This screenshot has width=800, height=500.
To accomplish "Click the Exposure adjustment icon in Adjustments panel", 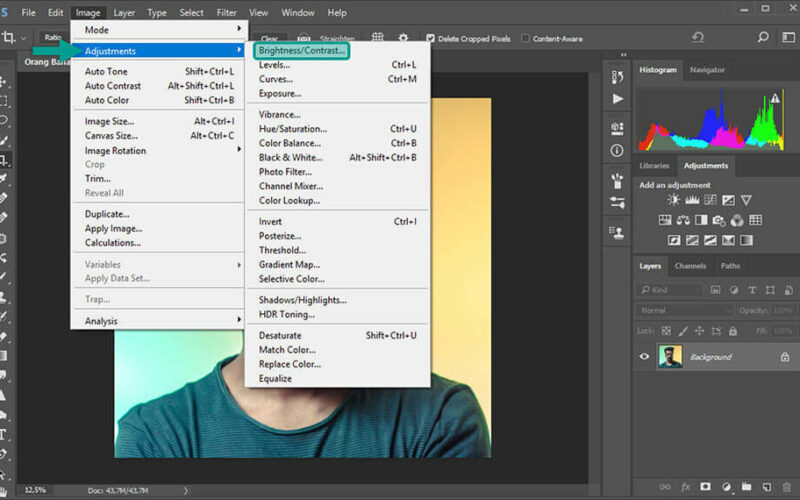I will click(729, 200).
